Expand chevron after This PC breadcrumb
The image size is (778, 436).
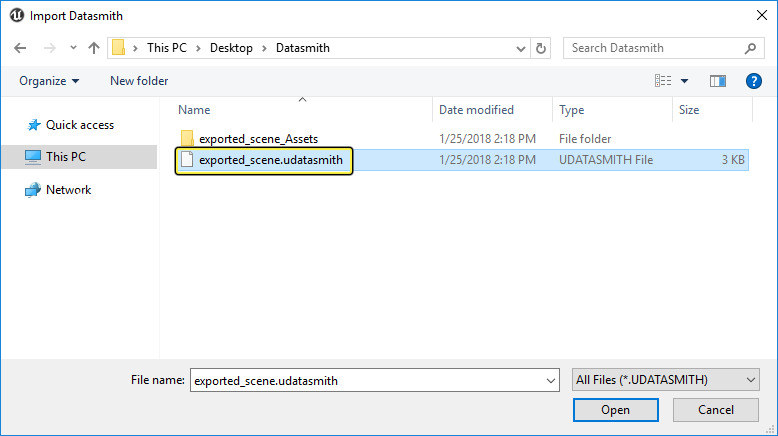198,48
